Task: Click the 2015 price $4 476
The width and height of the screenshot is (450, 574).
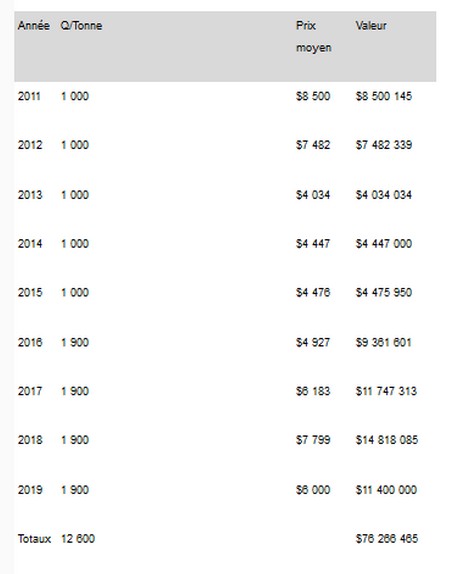Action: (x=313, y=292)
